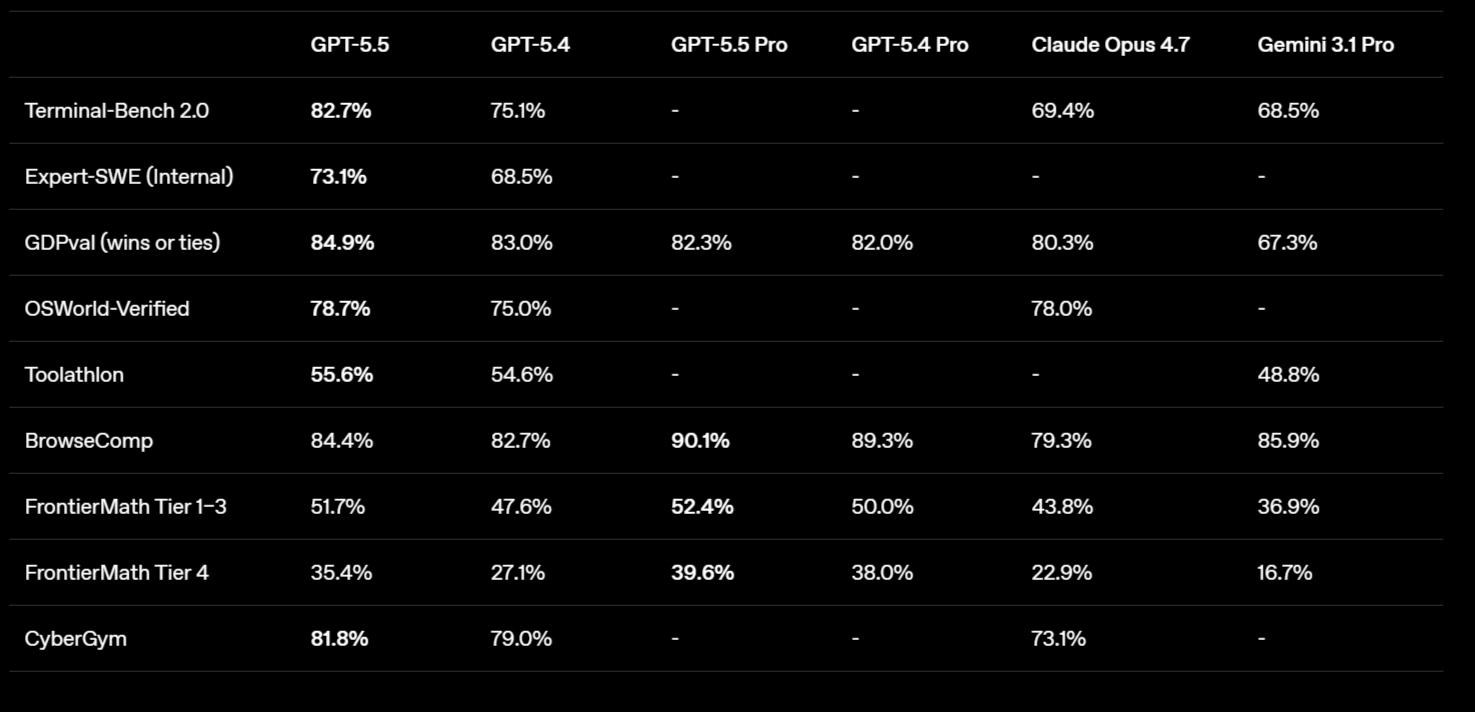Select the GPT-5.4 Pro column header
The height and width of the screenshot is (712, 1475).
[x=909, y=45]
